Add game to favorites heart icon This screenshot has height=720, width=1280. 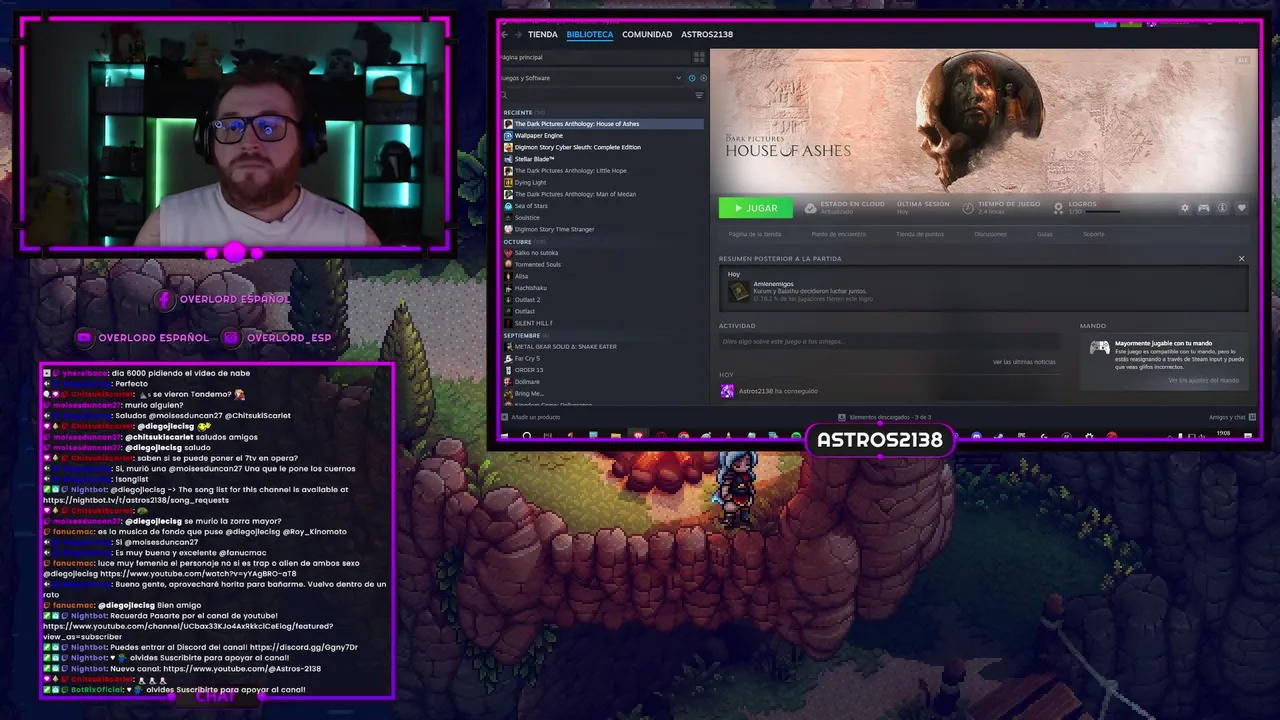tap(1241, 208)
